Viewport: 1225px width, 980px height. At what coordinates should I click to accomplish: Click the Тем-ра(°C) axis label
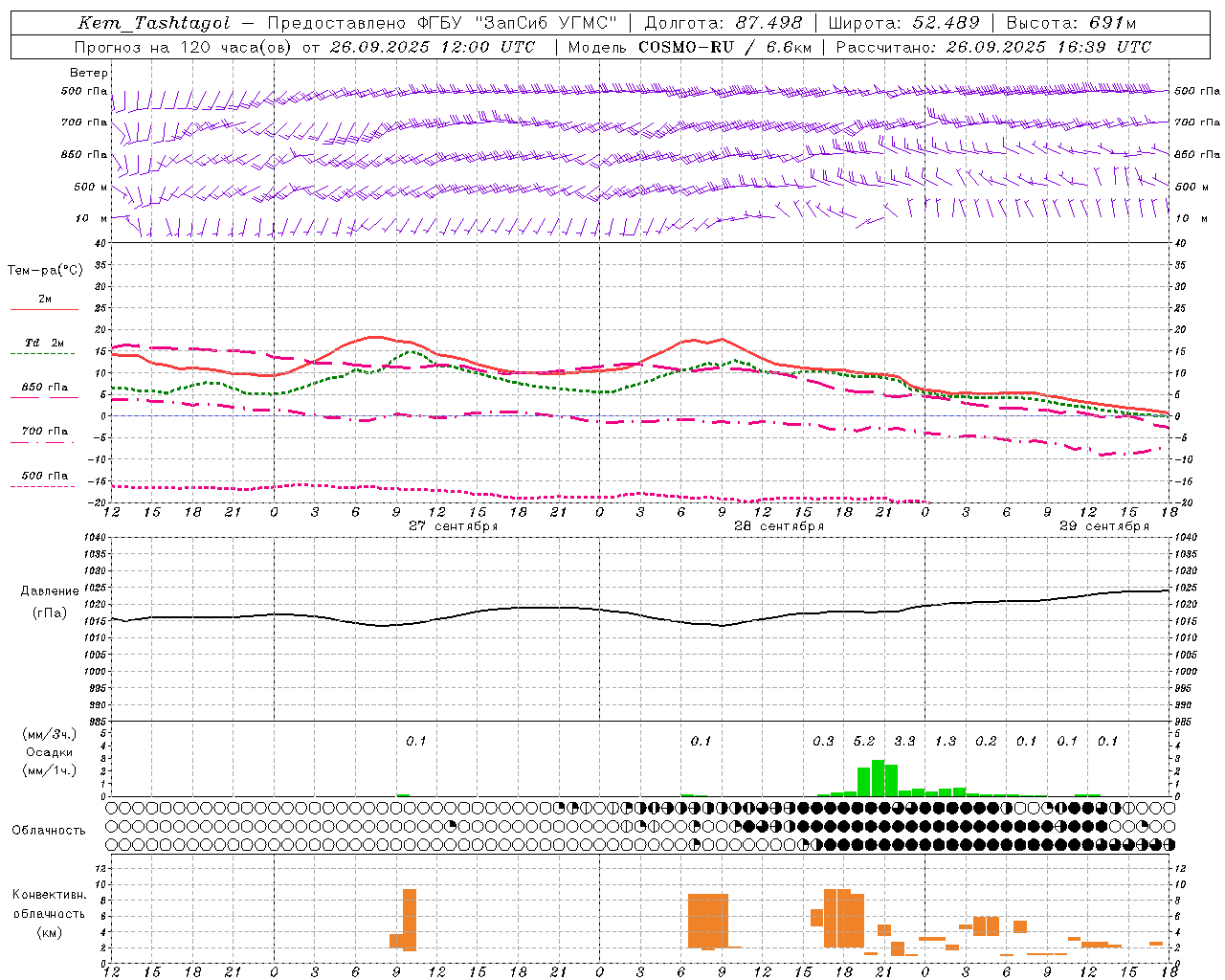click(45, 271)
